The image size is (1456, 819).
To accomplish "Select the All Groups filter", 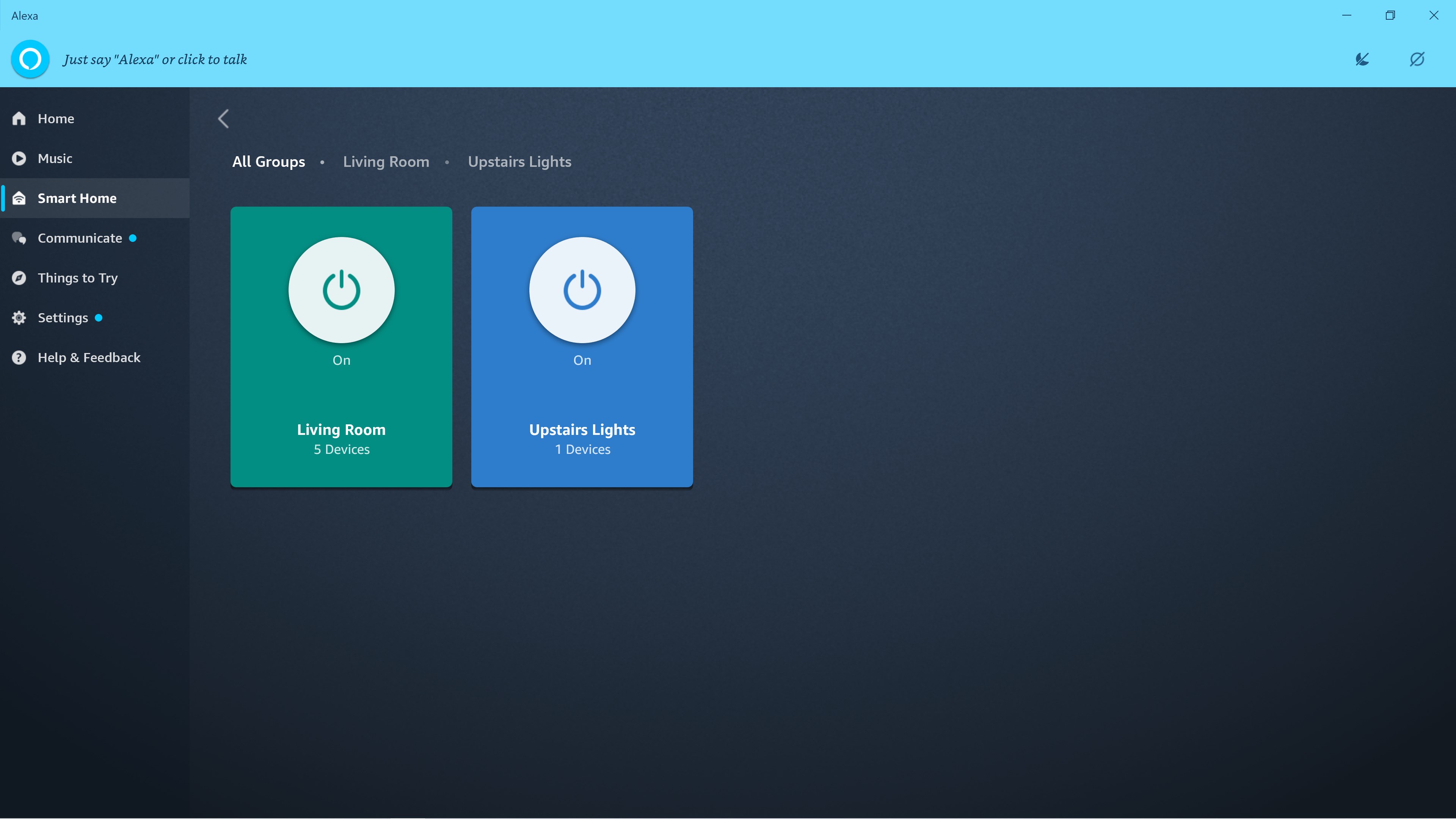I will tap(268, 162).
